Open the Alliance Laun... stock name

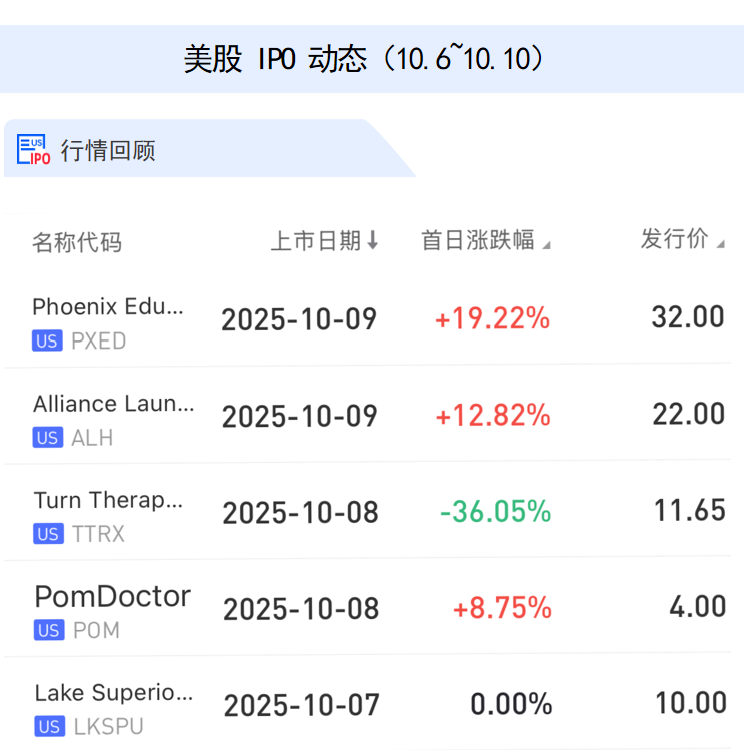(114, 404)
